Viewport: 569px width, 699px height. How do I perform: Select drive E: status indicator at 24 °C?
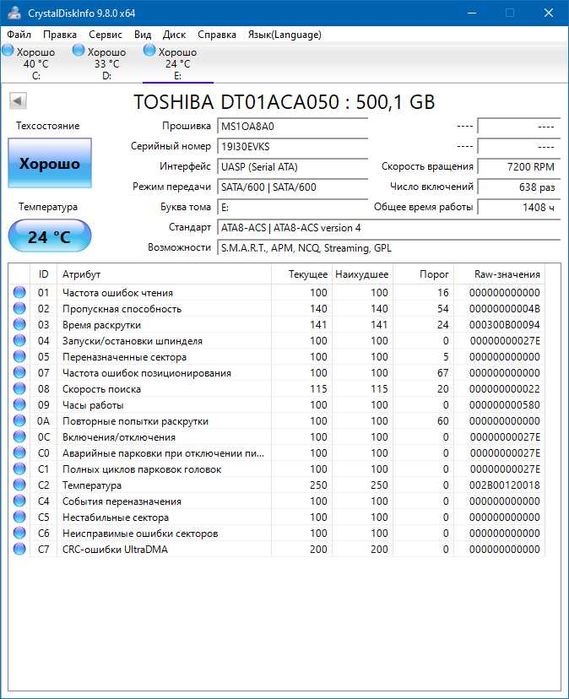tap(170, 63)
